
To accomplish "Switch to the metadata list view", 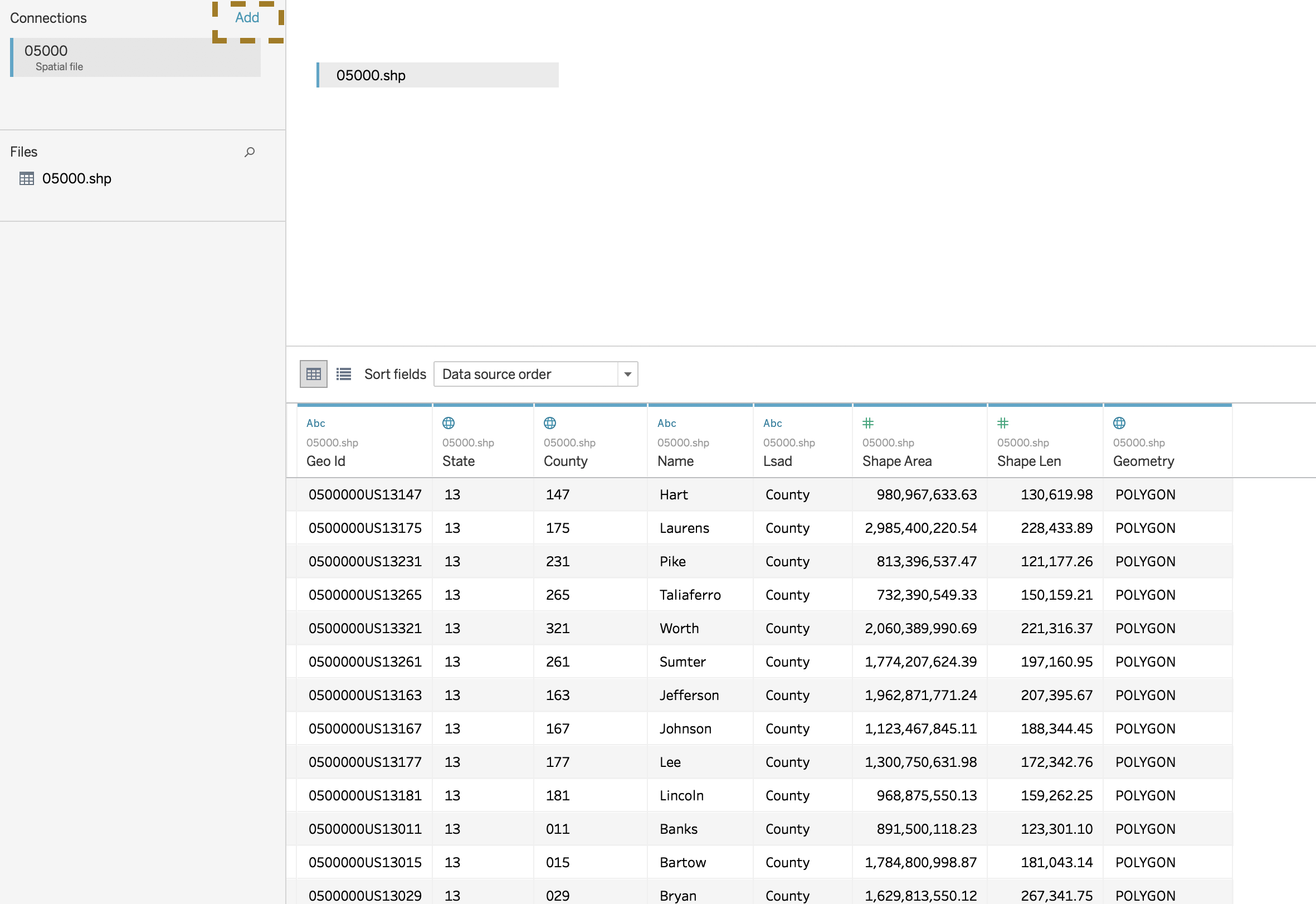I will pyautogui.click(x=343, y=373).
